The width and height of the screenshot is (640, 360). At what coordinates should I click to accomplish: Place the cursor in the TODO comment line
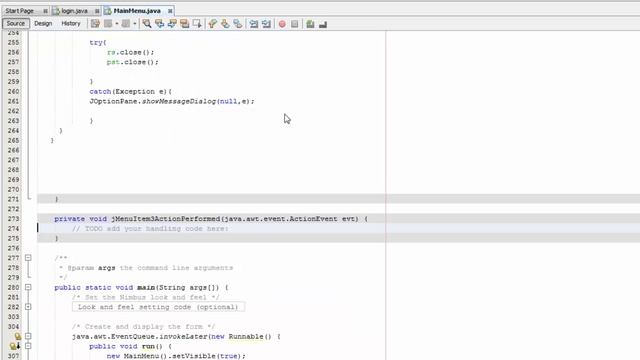pyautogui.click(x=150, y=229)
